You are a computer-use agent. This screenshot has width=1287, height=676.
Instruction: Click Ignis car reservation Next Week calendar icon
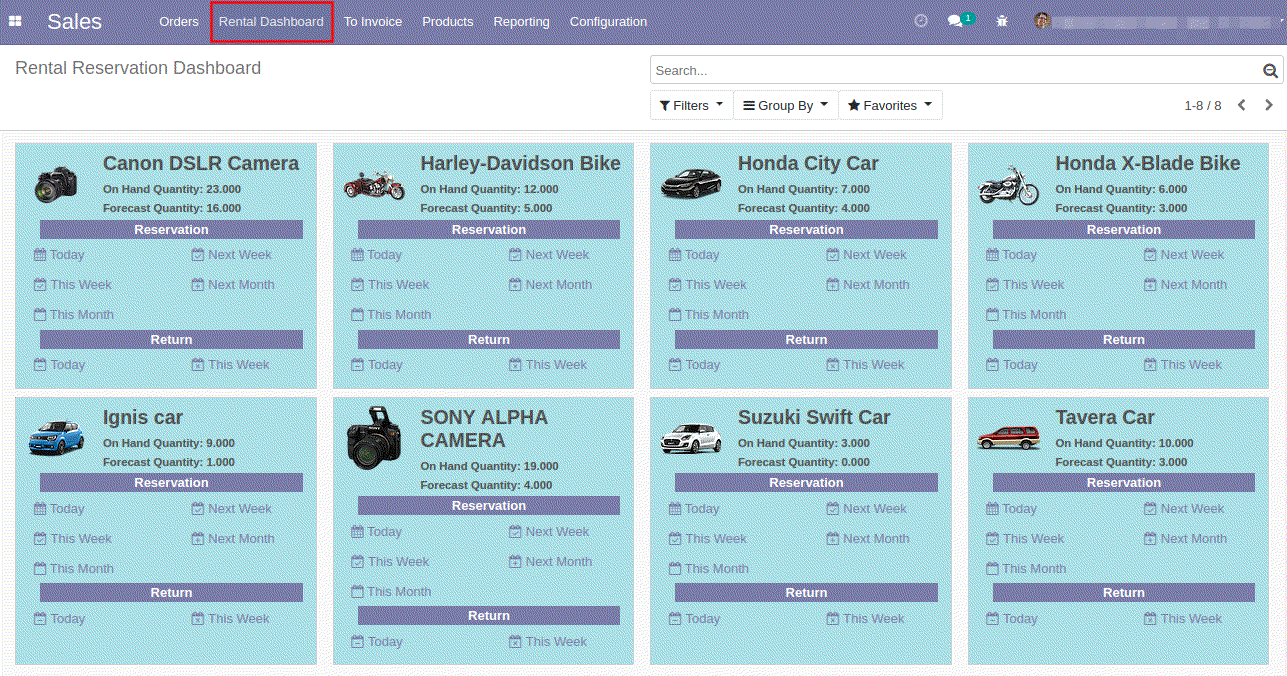[x=198, y=509]
